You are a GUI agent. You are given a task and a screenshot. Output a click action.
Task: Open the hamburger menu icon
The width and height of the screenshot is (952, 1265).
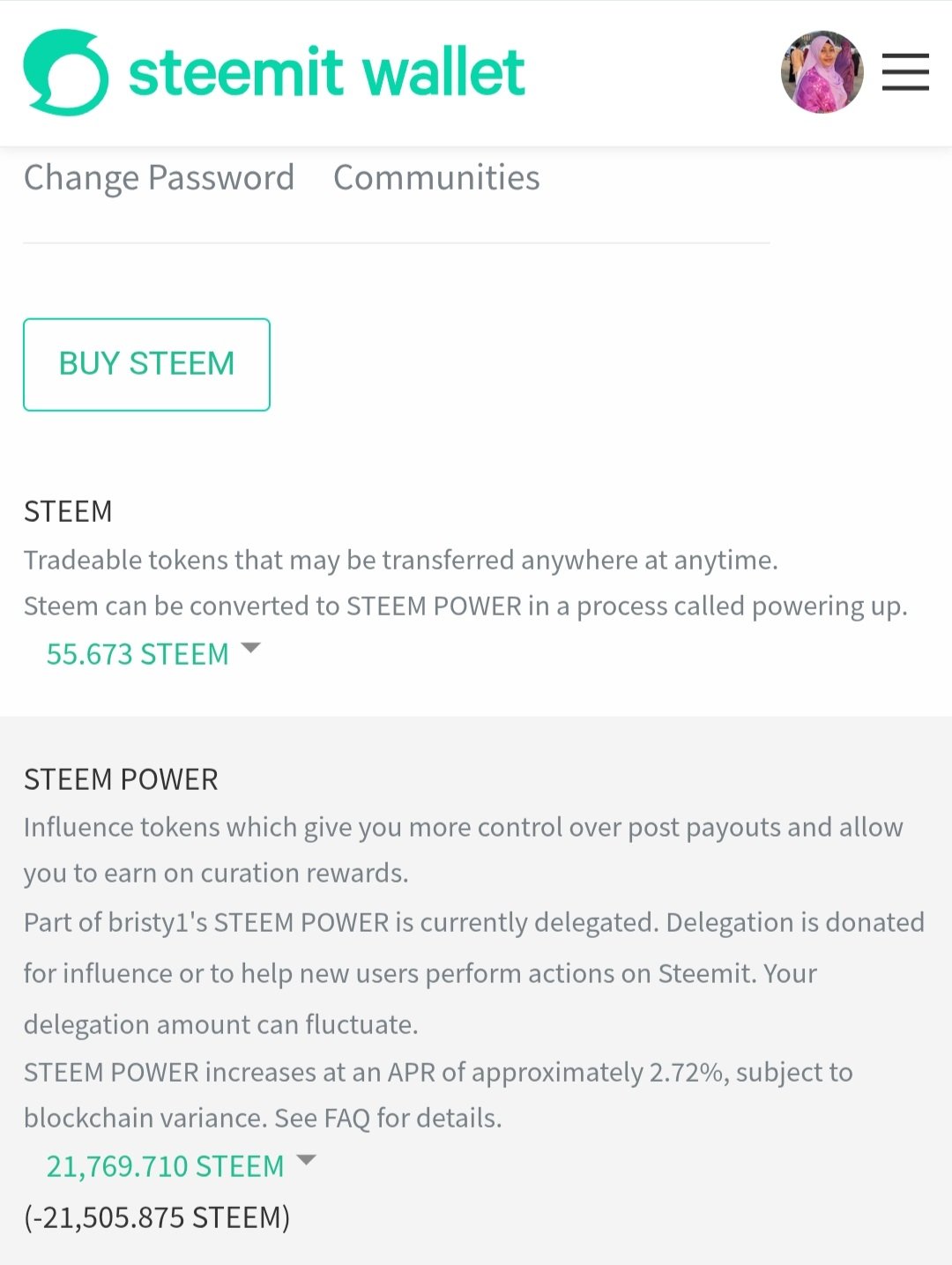(x=905, y=72)
